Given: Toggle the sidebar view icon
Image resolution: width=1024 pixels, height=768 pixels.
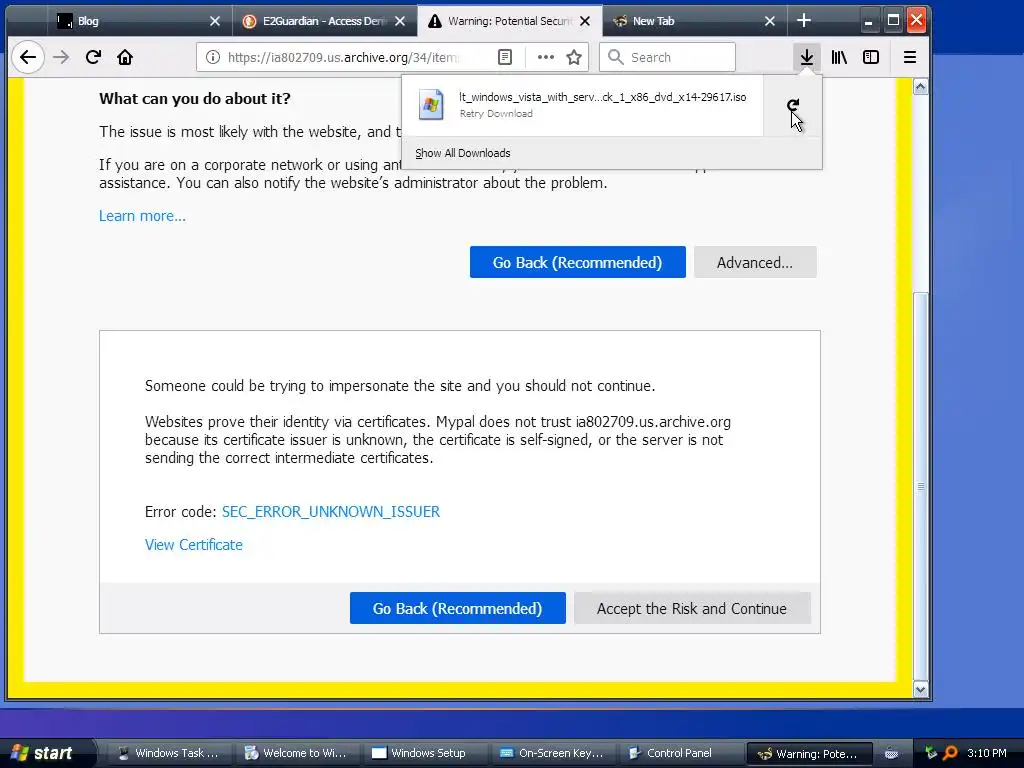Looking at the screenshot, I should pyautogui.click(x=871, y=57).
